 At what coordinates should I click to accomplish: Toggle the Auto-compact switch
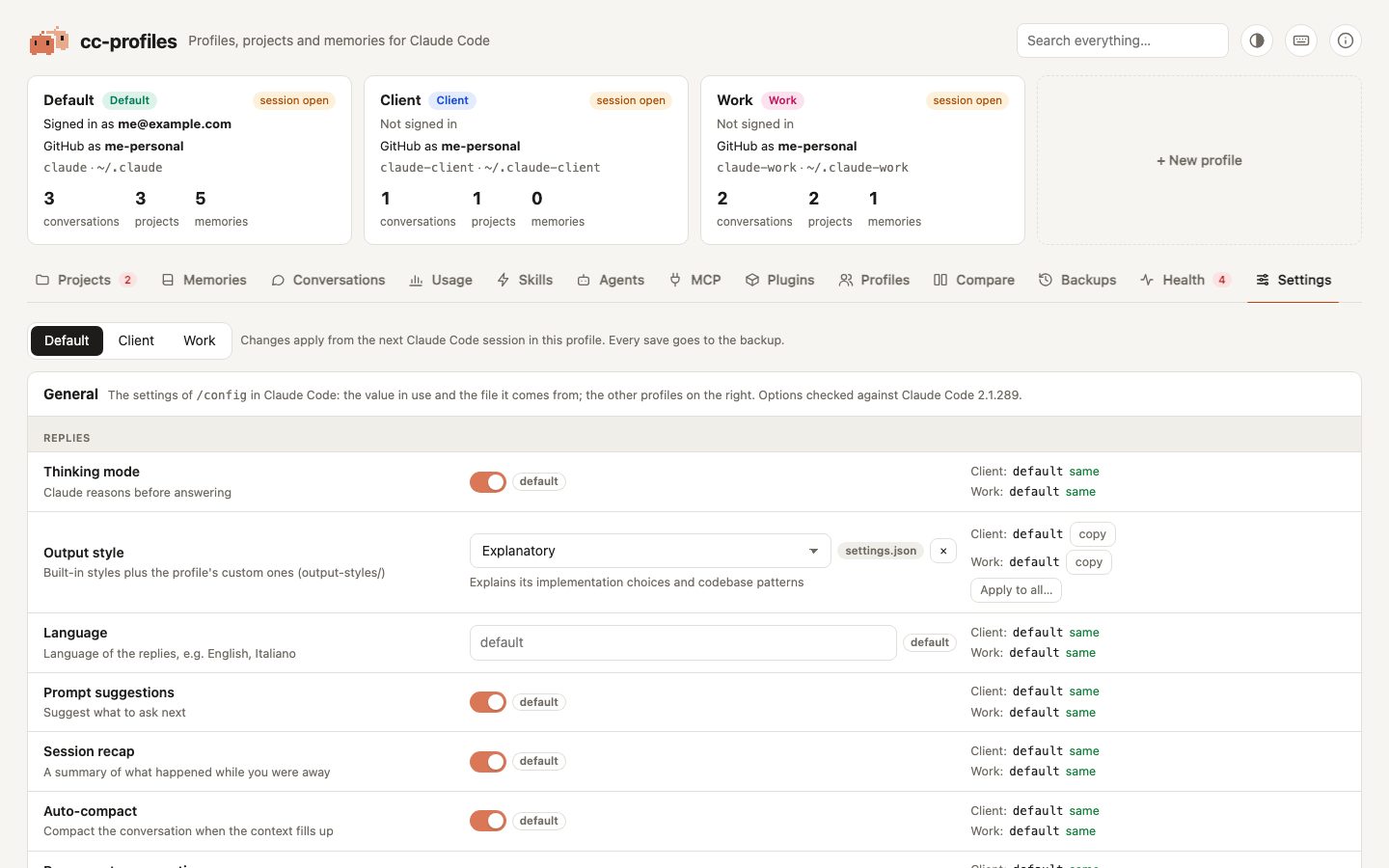point(488,821)
